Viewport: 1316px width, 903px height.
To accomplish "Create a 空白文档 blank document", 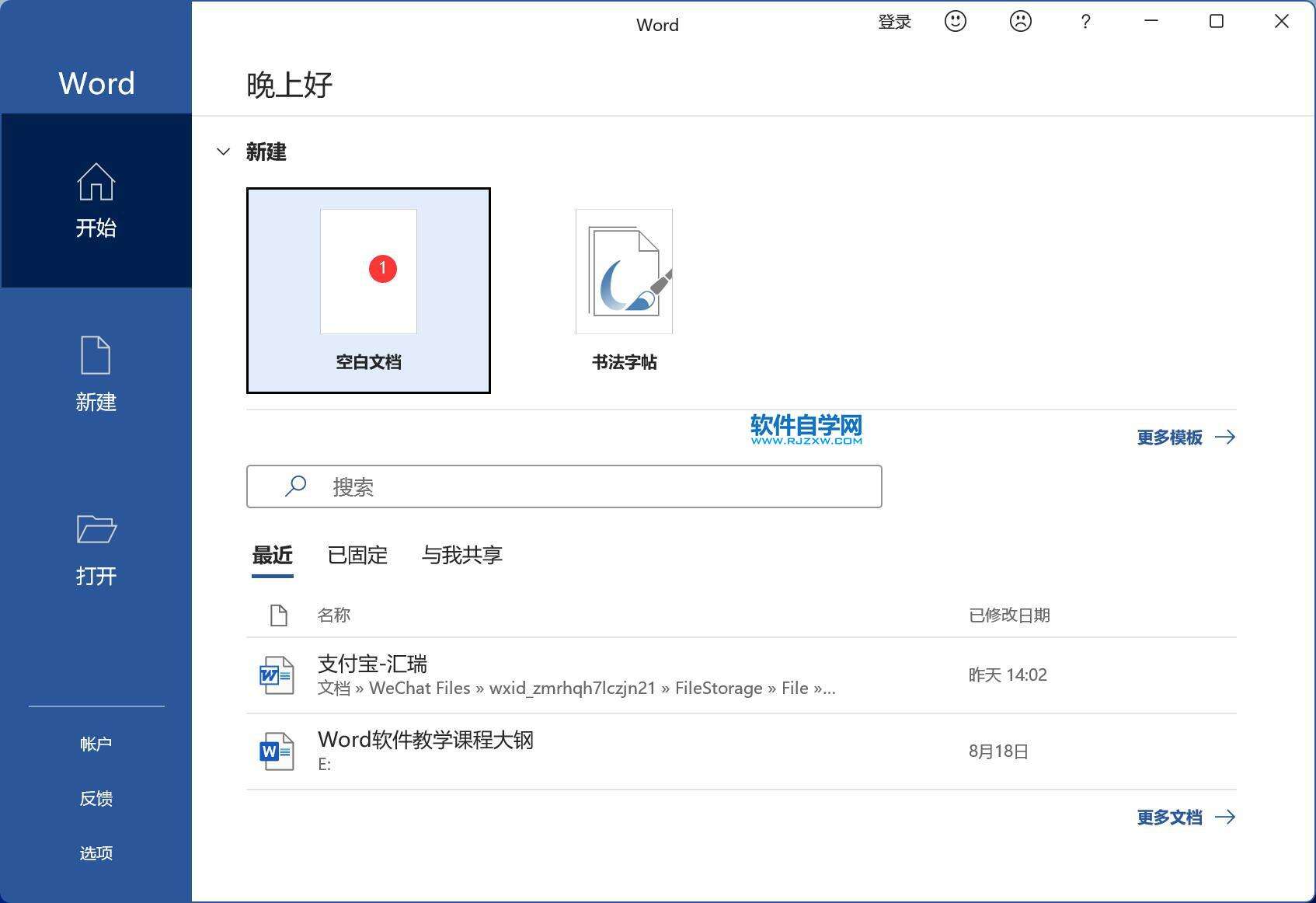I will [x=368, y=290].
